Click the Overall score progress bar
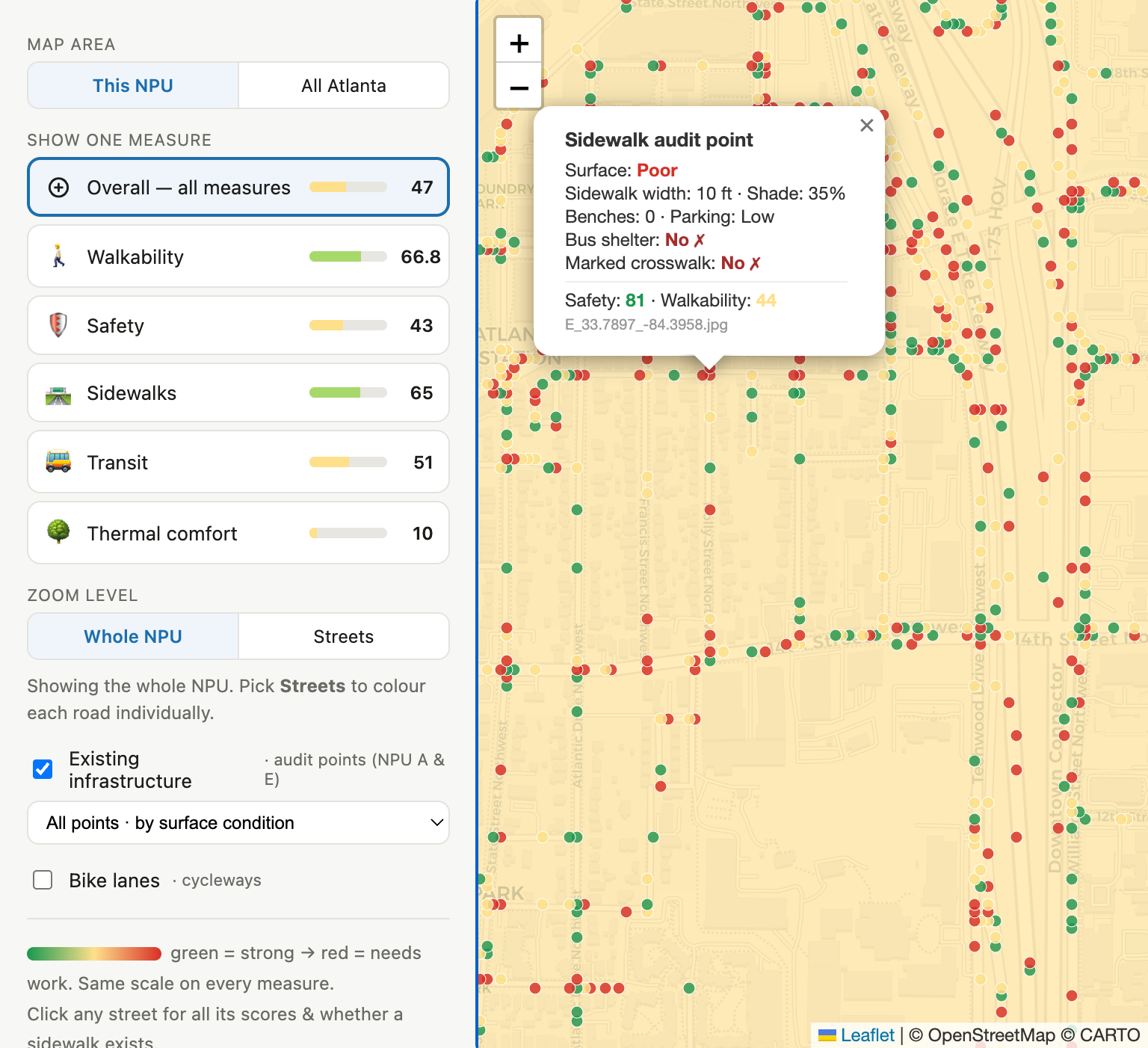 coord(348,187)
